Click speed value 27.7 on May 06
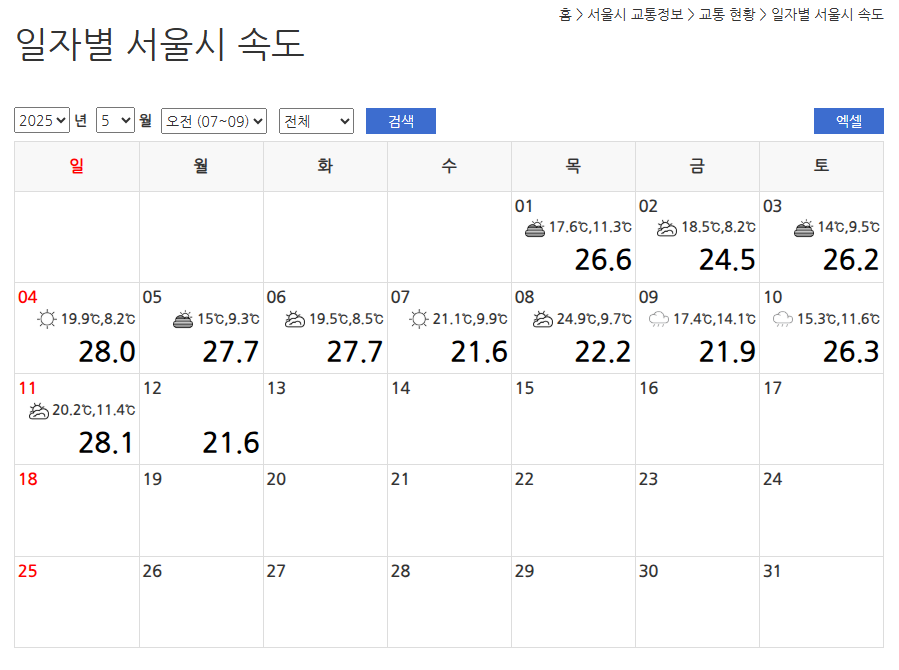 (355, 351)
